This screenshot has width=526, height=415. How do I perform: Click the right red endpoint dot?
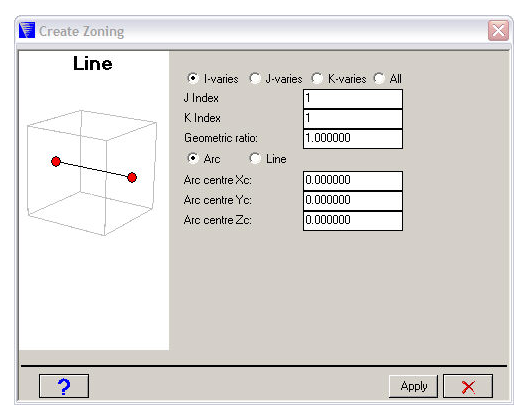pos(132,177)
